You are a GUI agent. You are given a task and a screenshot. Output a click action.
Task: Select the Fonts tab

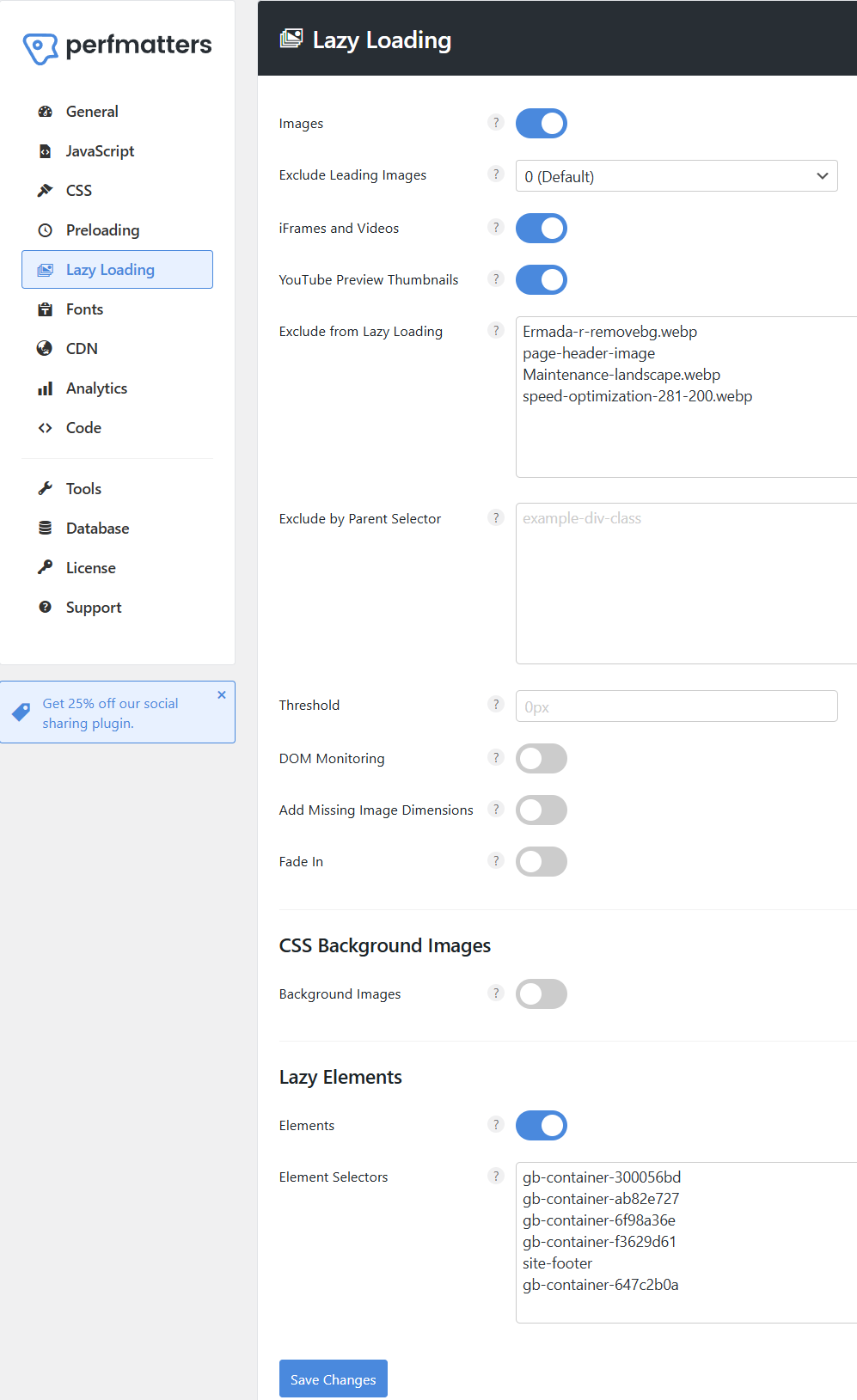point(117,309)
